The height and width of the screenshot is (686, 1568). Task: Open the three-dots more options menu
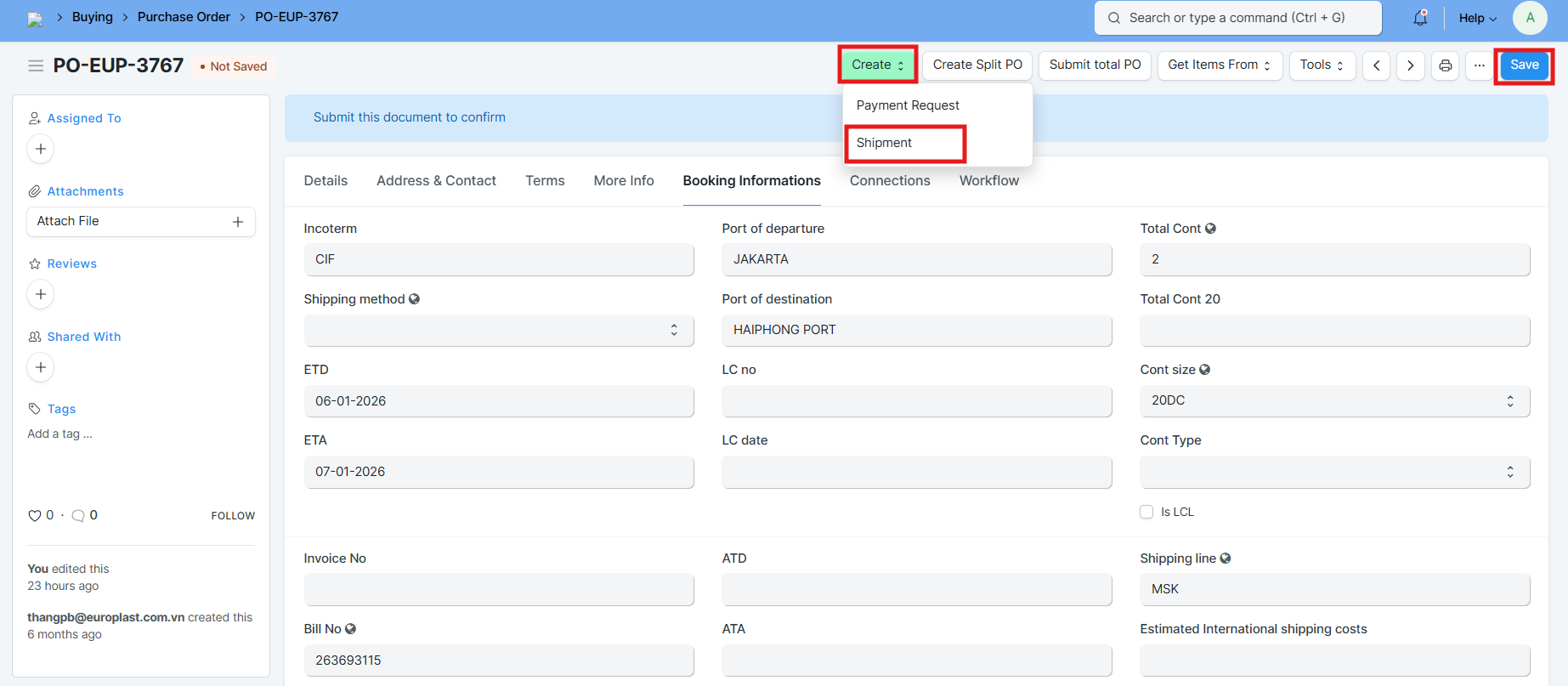point(1480,65)
